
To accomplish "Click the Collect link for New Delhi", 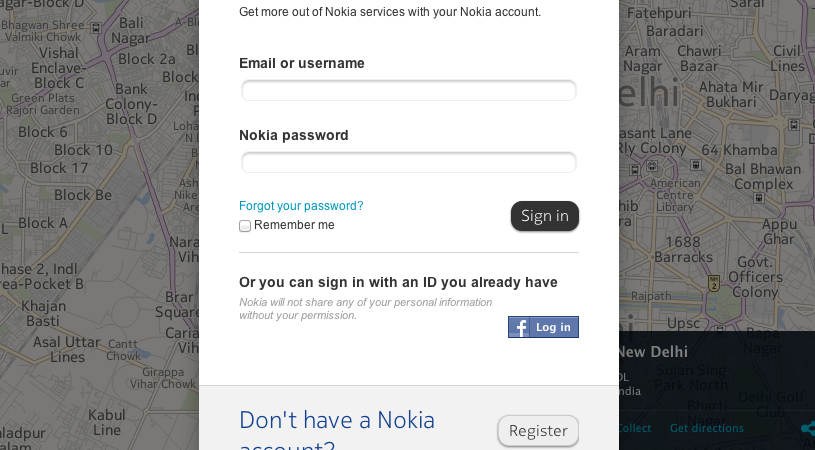I will pos(634,428).
